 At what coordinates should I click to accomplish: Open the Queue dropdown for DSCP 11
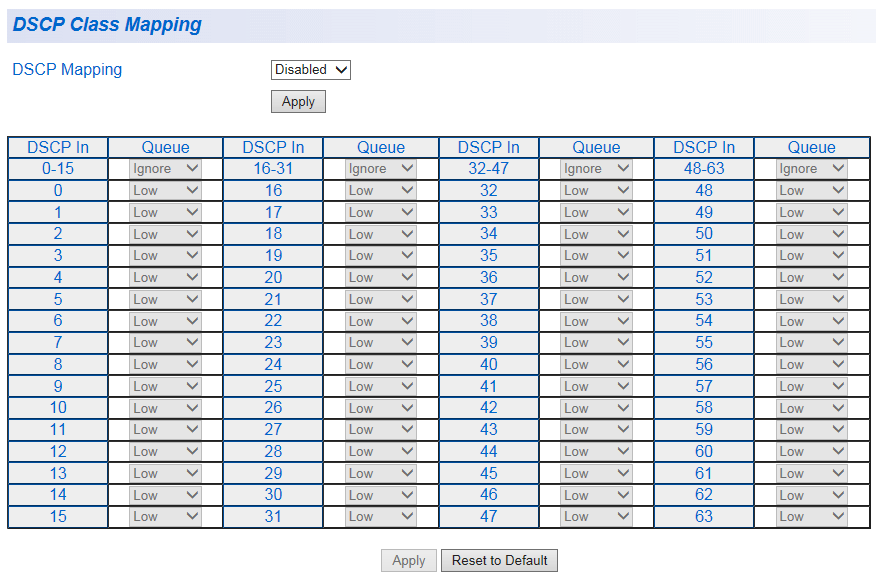165,430
